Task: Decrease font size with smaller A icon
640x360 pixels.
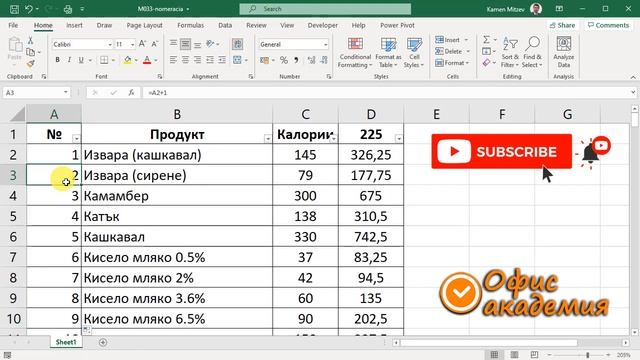Action: [x=155, y=44]
